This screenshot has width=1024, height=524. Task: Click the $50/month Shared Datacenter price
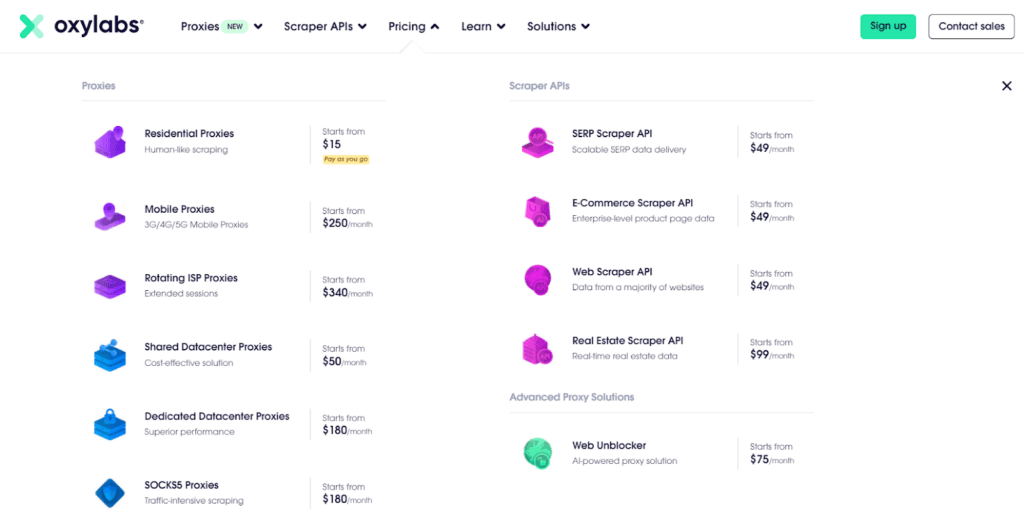pos(344,361)
